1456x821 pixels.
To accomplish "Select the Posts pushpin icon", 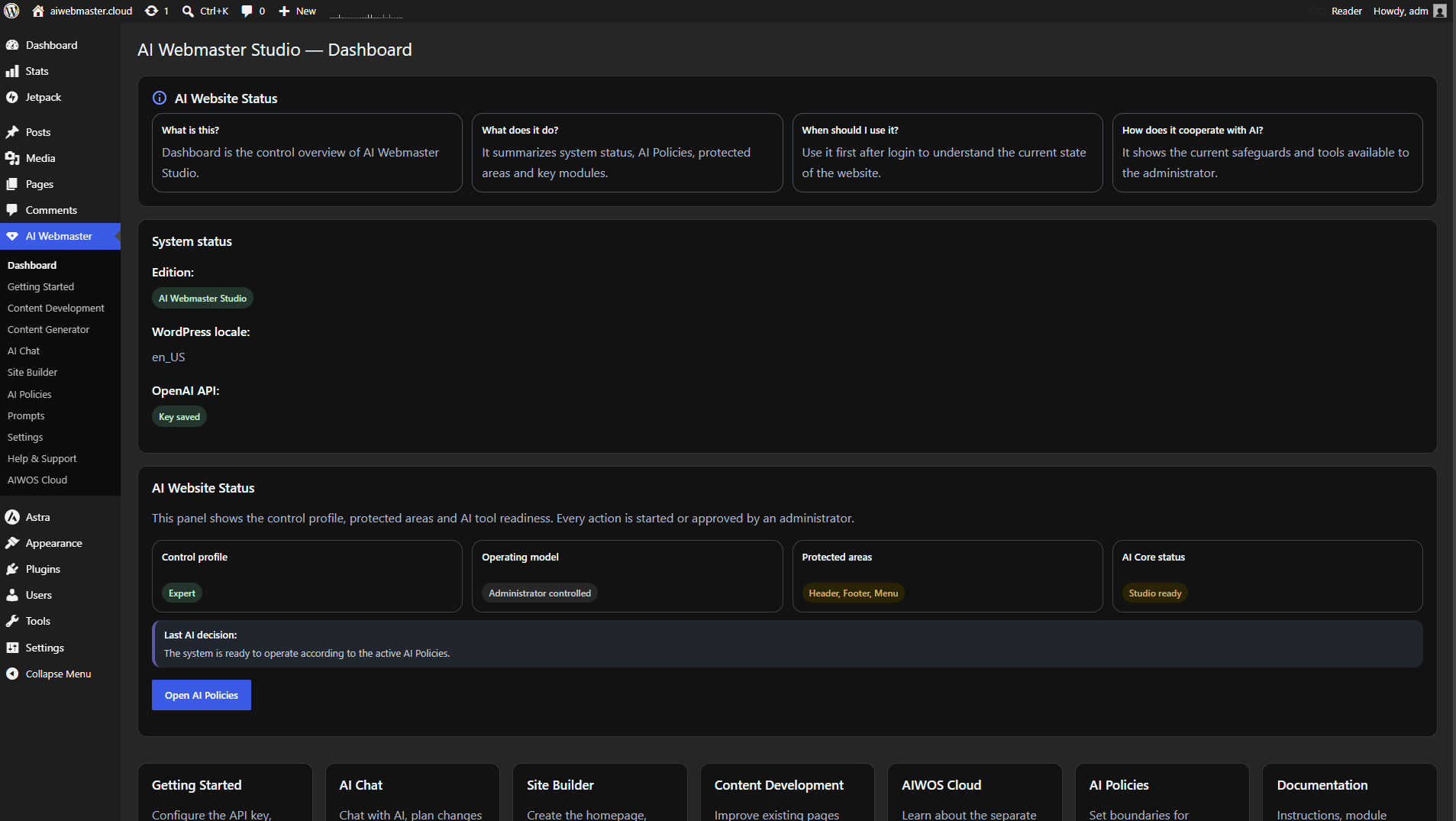I will pos(12,132).
